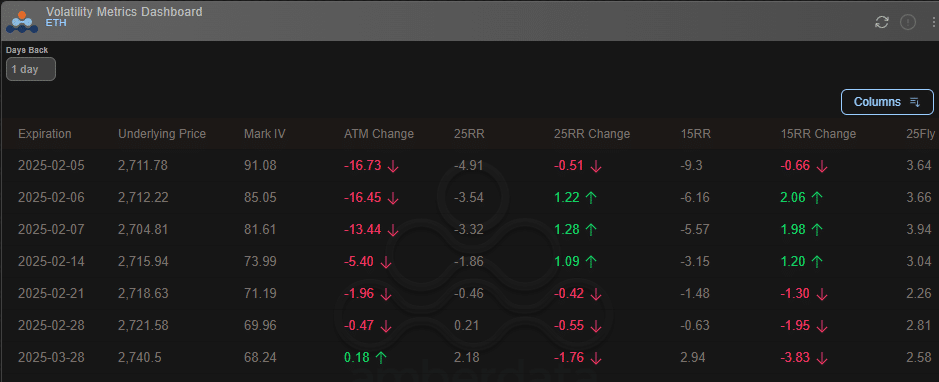Sort by the 15RR Change column header

click(x=819, y=134)
